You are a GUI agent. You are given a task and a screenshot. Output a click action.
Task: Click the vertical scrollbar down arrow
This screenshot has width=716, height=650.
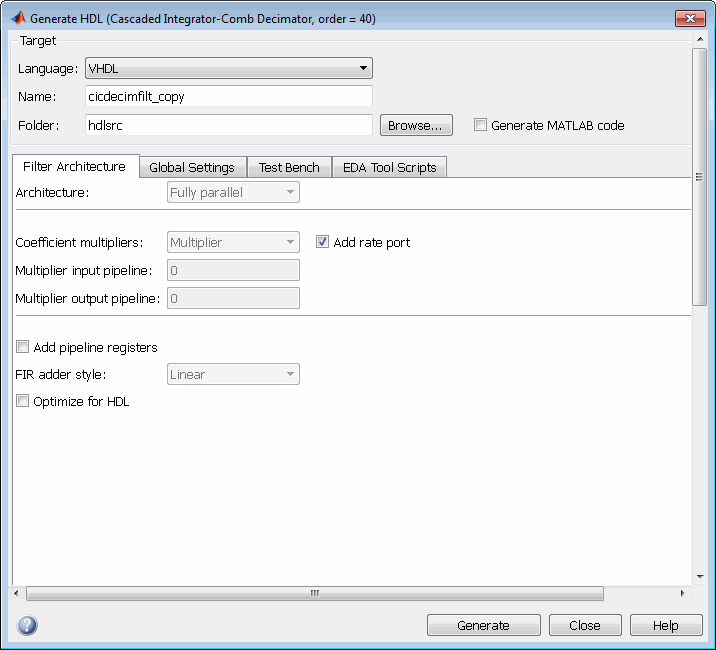click(x=700, y=576)
